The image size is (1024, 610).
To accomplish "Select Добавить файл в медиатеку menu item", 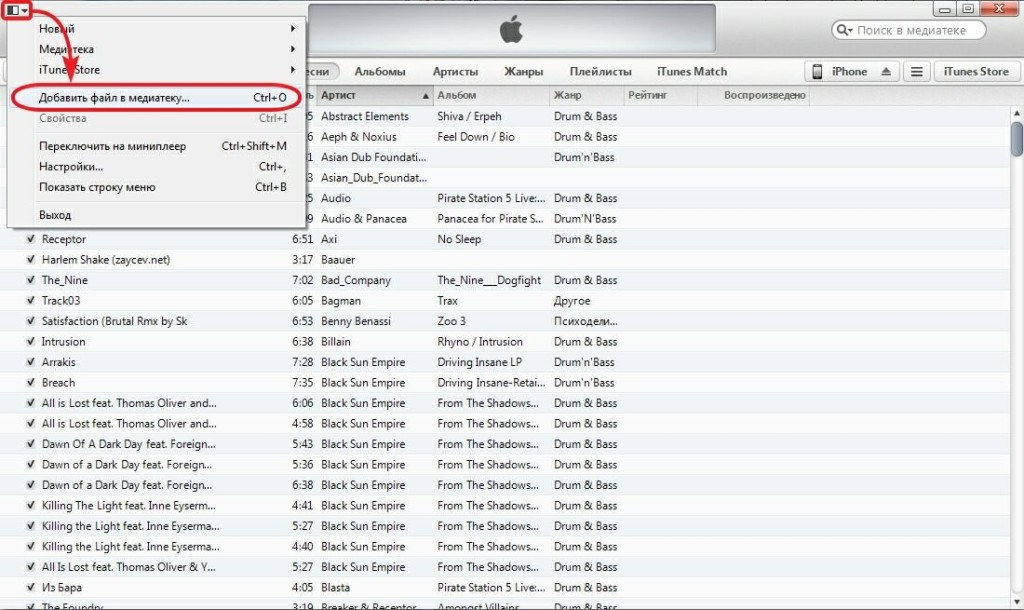I will tap(114, 98).
